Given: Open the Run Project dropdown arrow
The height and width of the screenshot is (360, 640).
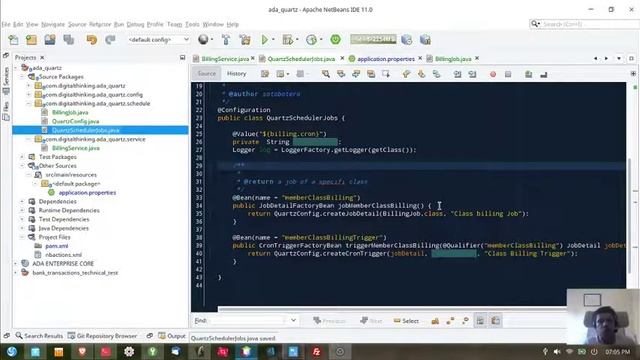Looking at the screenshot, I should [x=273, y=40].
